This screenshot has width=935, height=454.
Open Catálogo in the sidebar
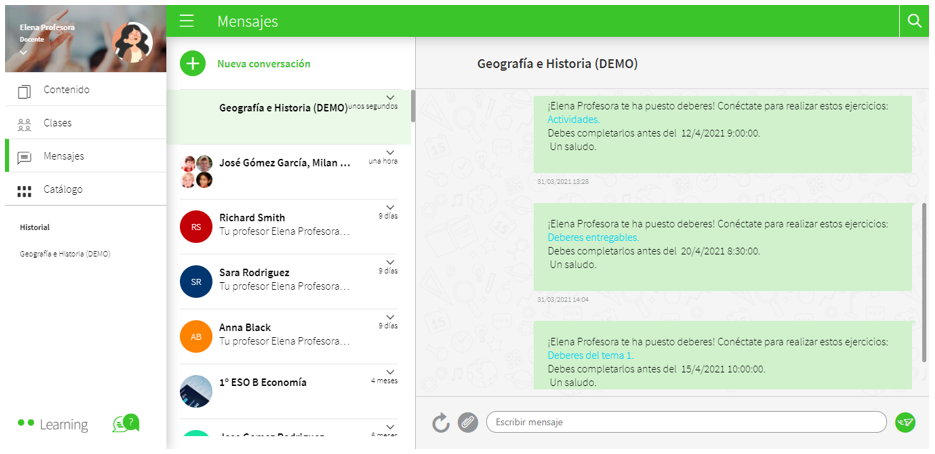[x=62, y=189]
